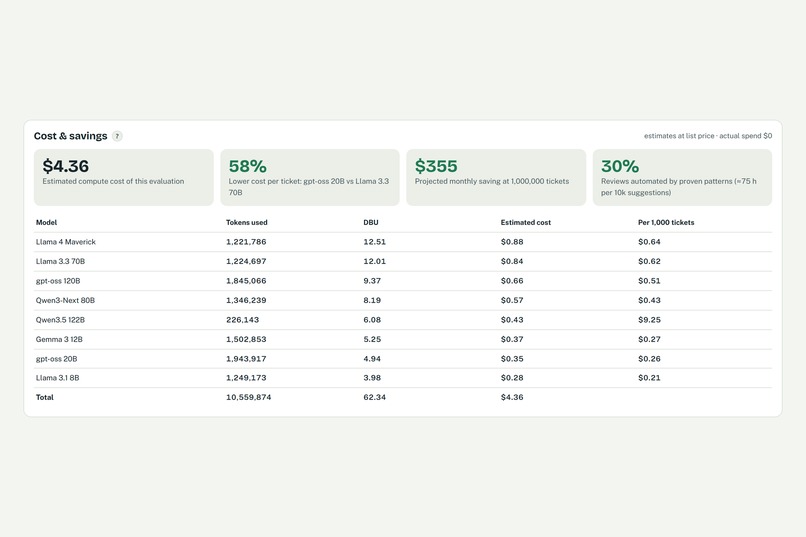The height and width of the screenshot is (537, 806).
Task: Click the Model column header
Action: [x=46, y=223]
